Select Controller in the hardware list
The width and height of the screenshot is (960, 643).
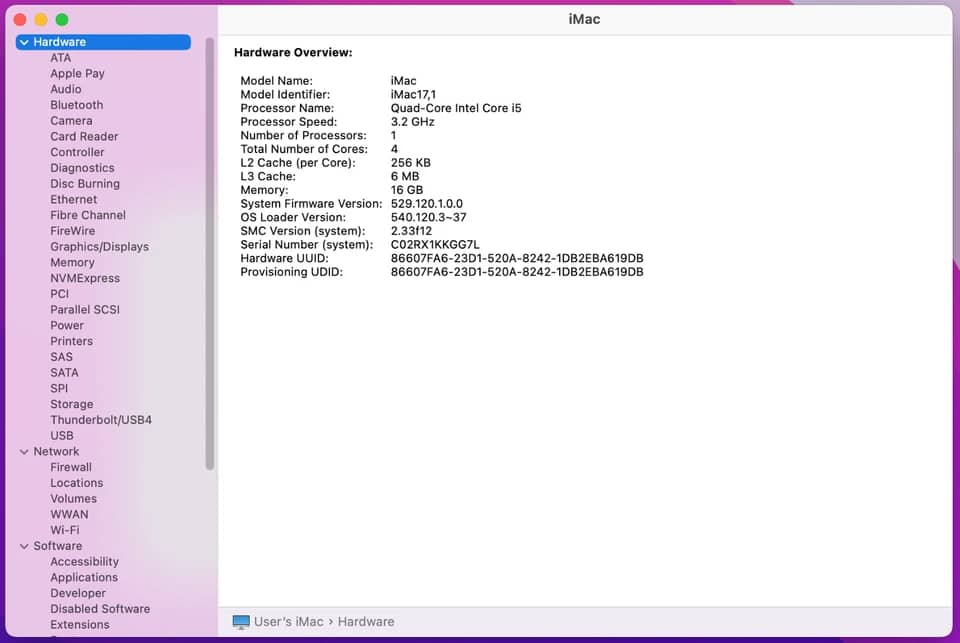click(77, 152)
